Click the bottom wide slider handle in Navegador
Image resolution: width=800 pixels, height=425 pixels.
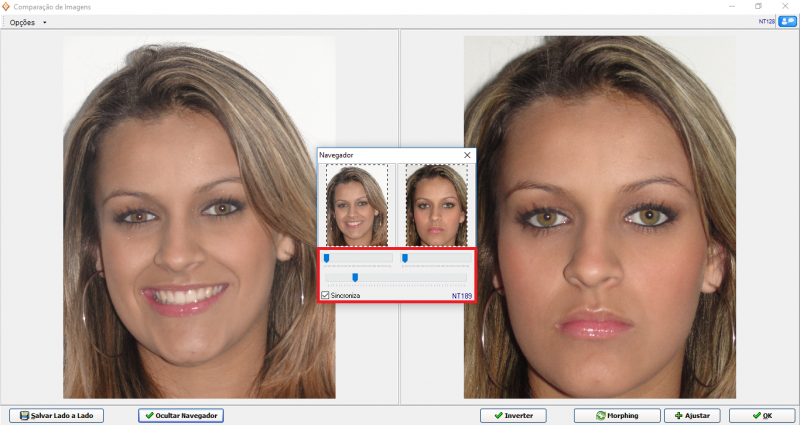(x=355, y=277)
